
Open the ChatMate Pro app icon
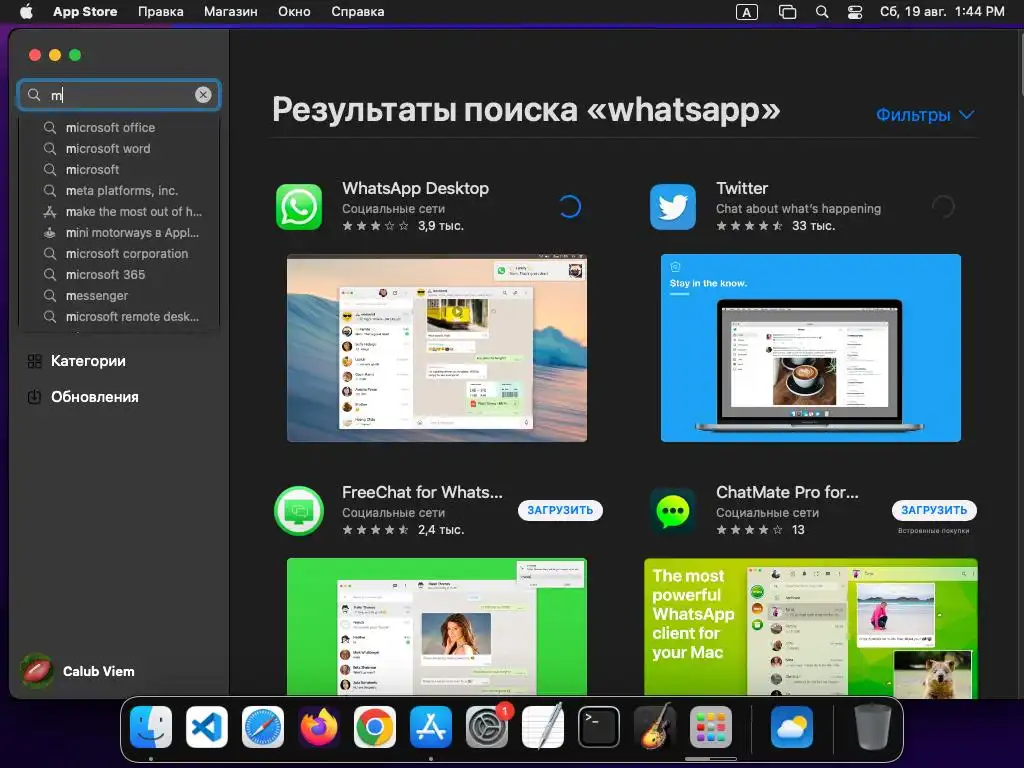(673, 511)
